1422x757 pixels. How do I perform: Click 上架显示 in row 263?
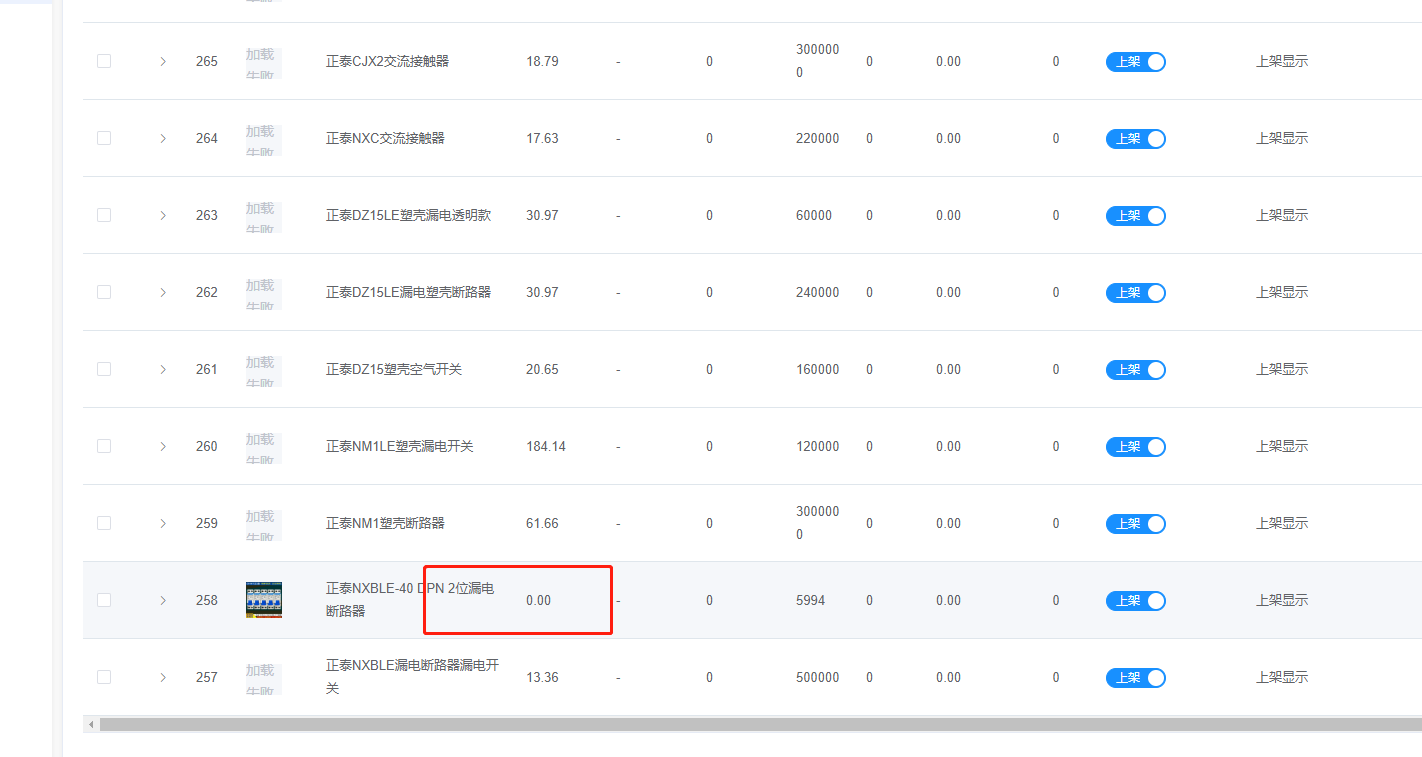[x=1282, y=215]
